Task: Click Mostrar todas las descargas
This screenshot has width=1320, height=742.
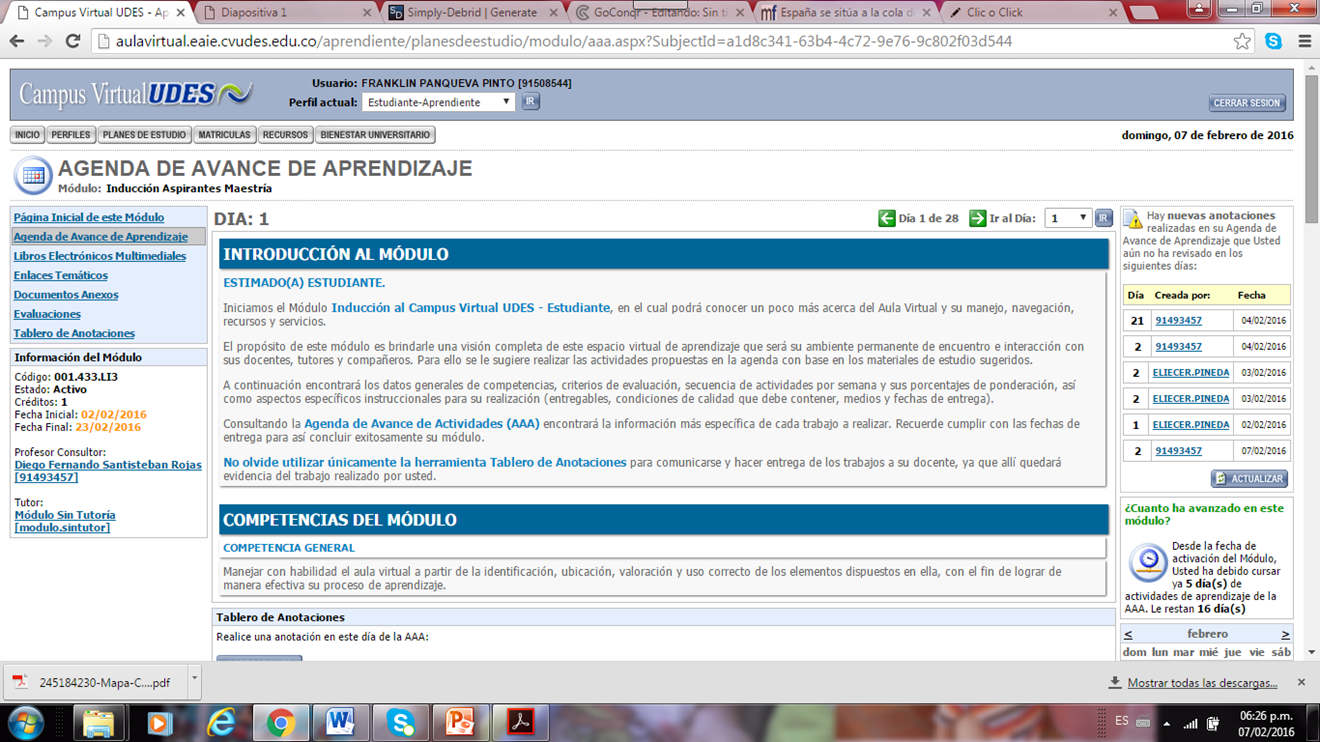Action: pos(1202,683)
